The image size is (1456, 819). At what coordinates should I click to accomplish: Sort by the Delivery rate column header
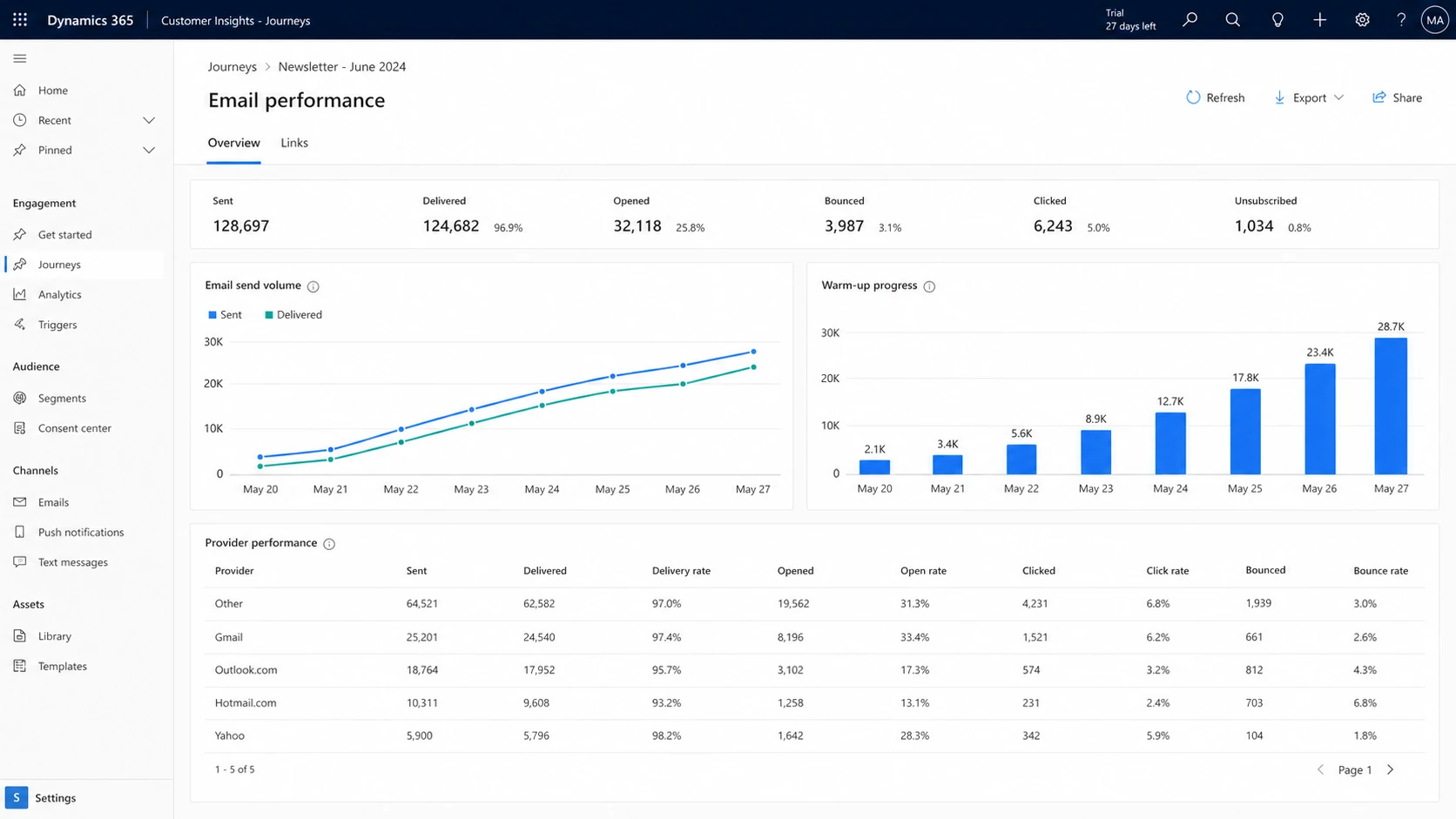pos(681,571)
